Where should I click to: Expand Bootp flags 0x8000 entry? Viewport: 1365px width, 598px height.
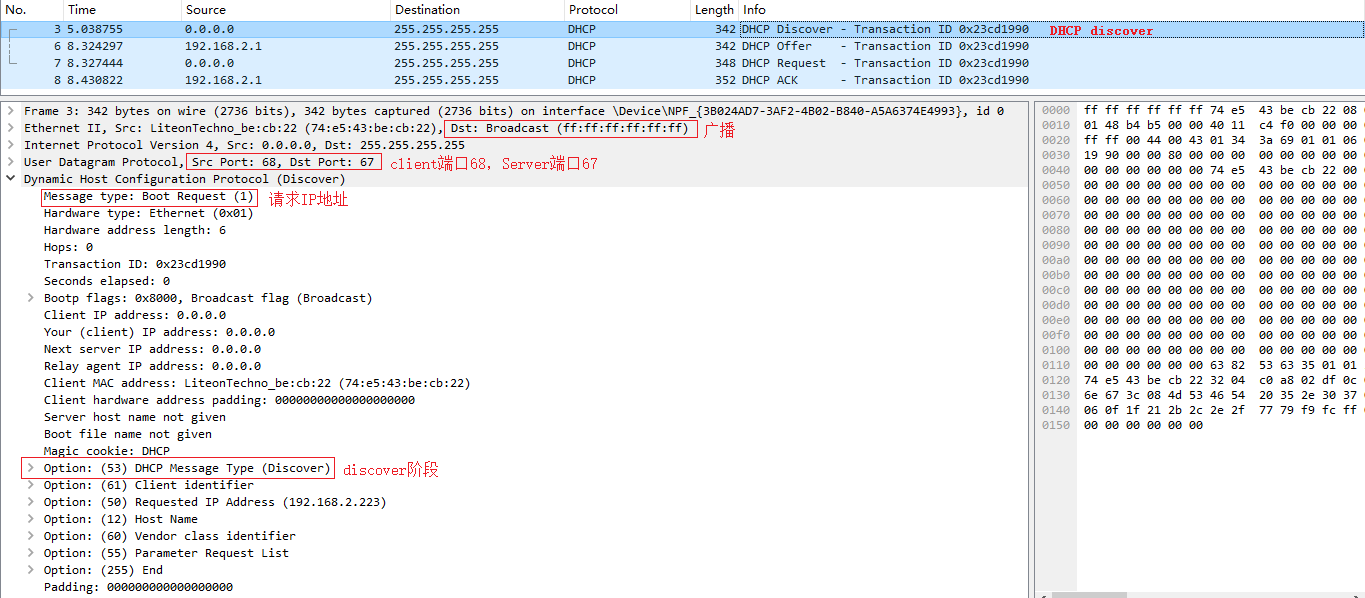pos(31,298)
